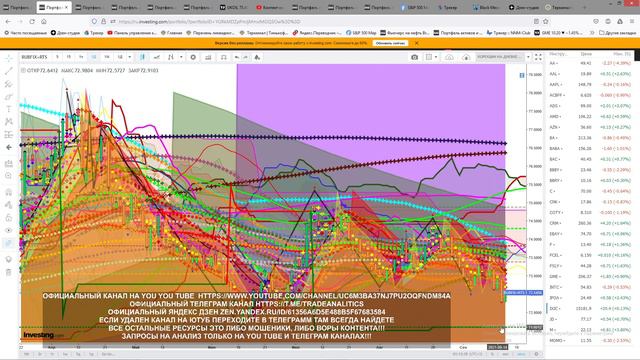The height and width of the screenshot is (360, 640).
Task: Open the compare symbols icon
Action: (x=157, y=57)
